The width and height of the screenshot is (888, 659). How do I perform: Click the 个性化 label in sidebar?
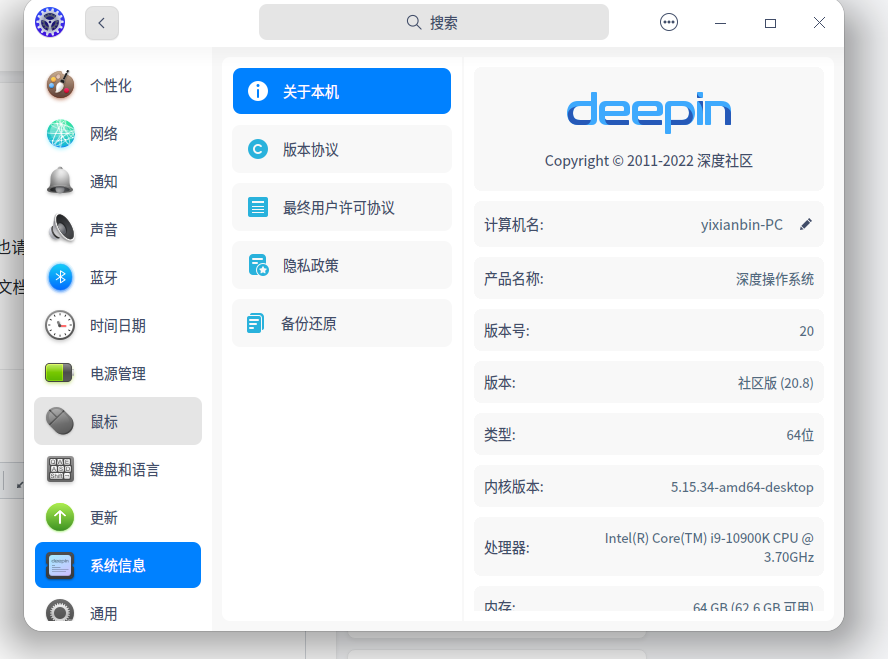[x=111, y=85]
